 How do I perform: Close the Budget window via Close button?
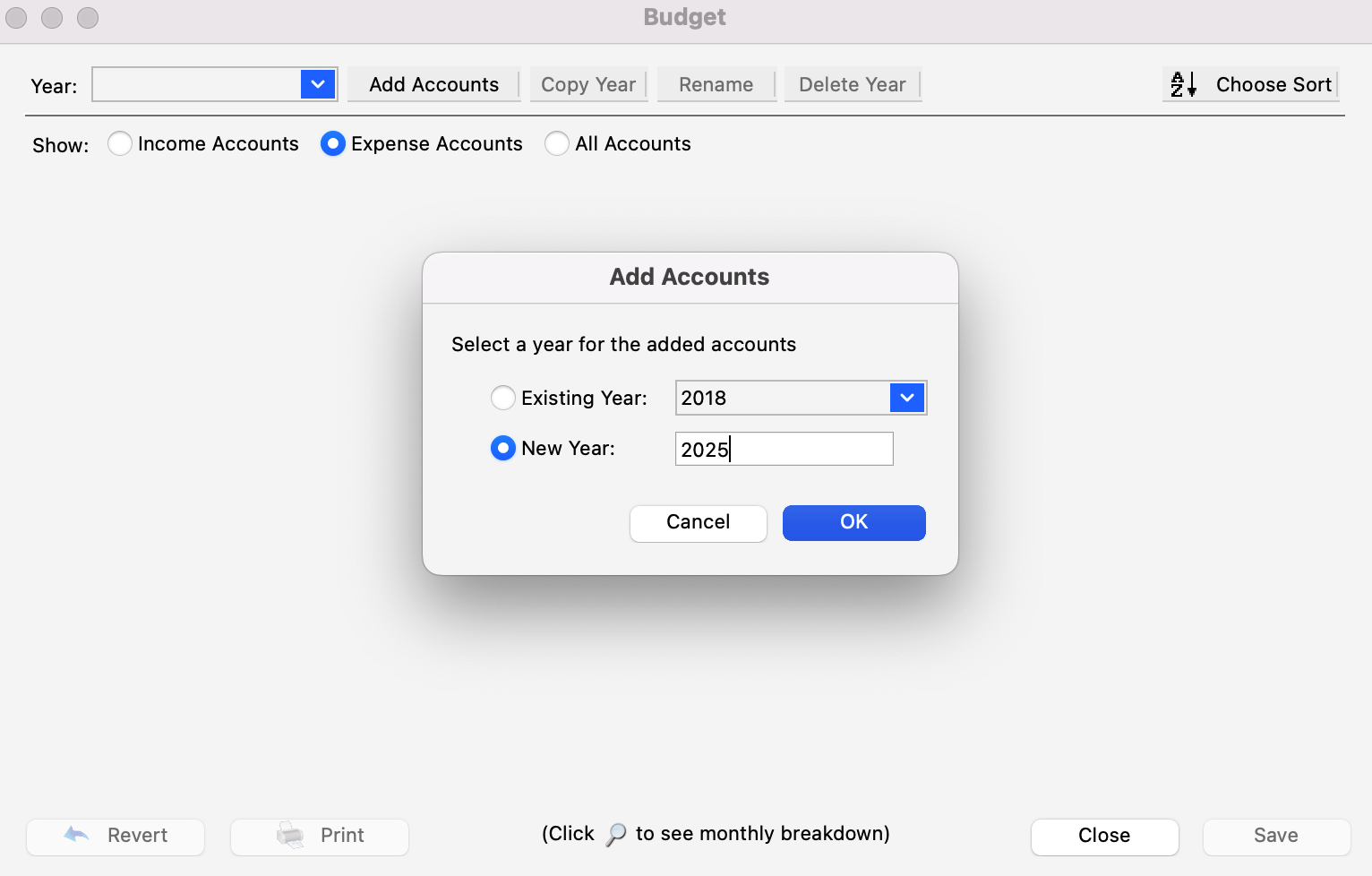(x=1103, y=836)
